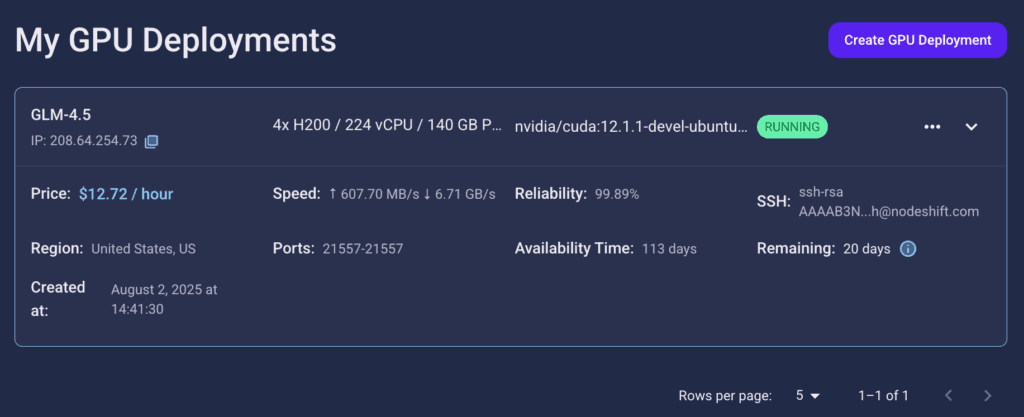Click the $12.72 / hour price
The width and height of the screenshot is (1024, 417).
(126, 194)
